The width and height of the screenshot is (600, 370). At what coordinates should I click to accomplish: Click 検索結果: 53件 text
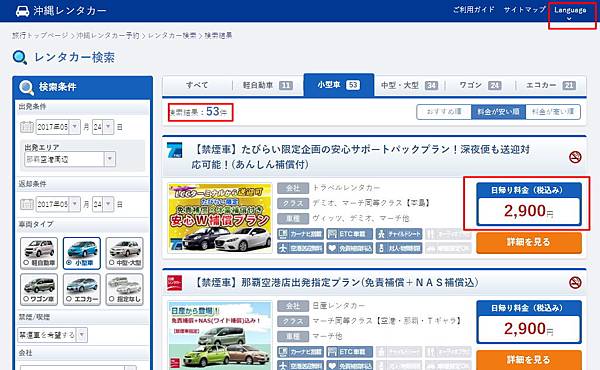pos(198,112)
